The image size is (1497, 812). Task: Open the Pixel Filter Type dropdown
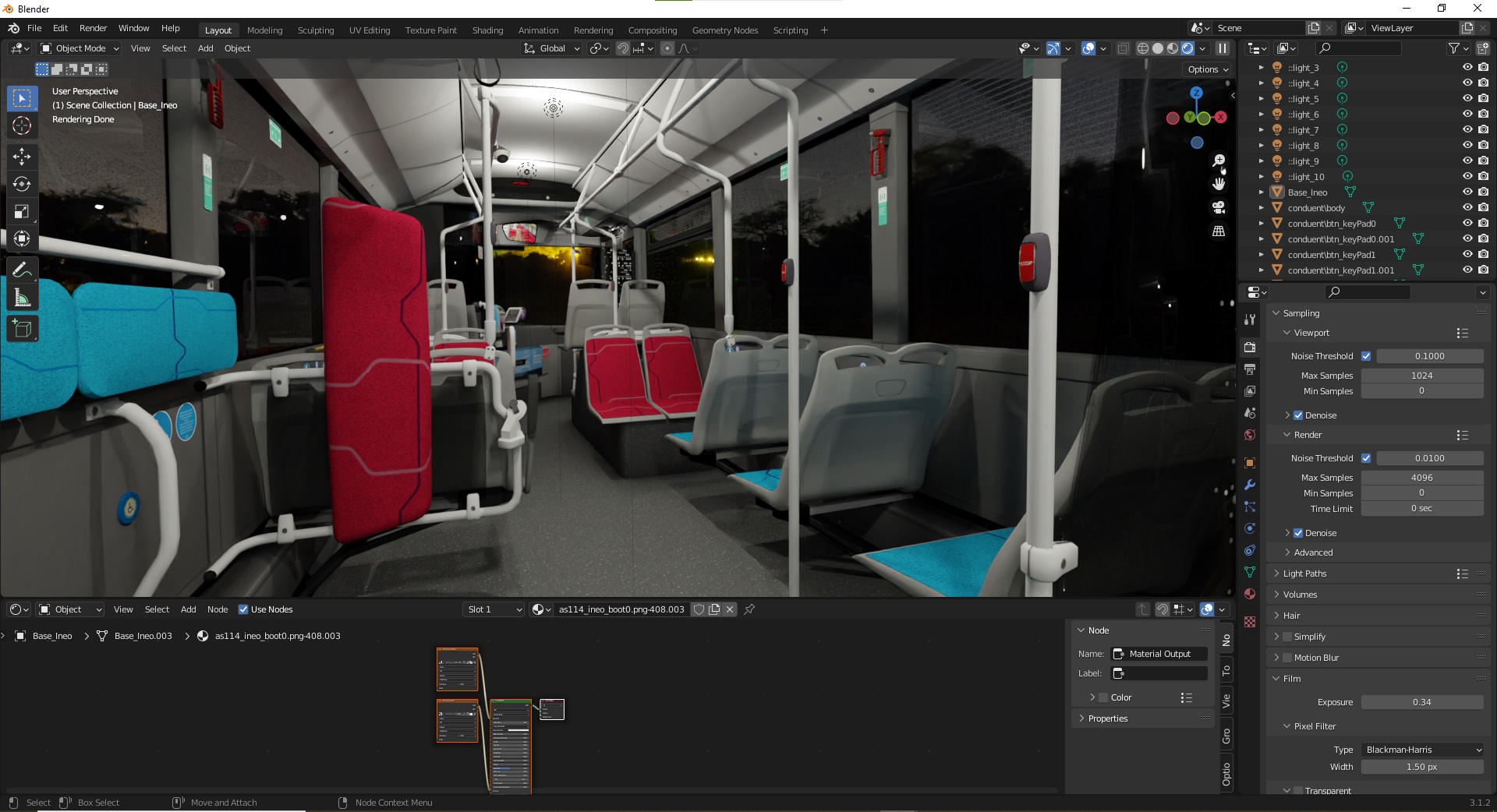1421,750
